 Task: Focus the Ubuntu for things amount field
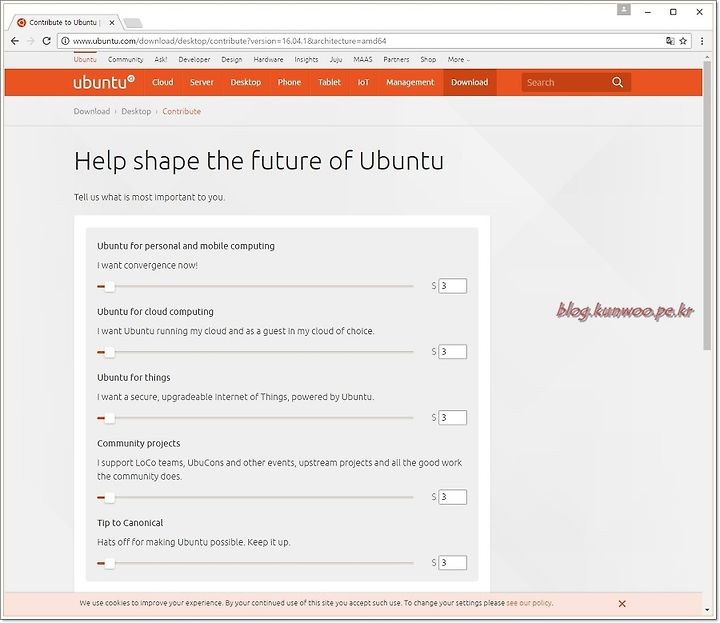[452, 417]
